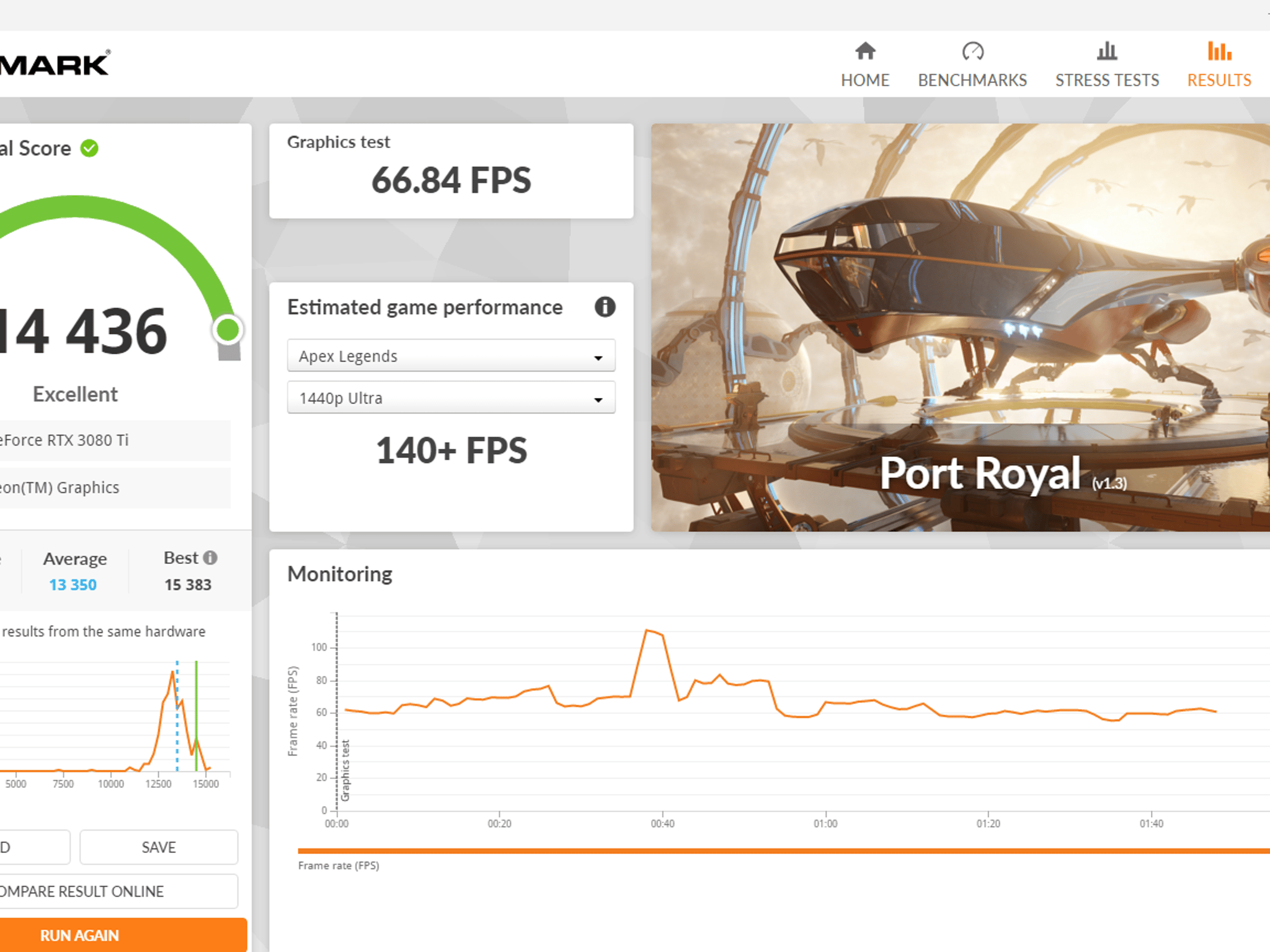Image resolution: width=1270 pixels, height=952 pixels.
Task: Open the 1440p Ultra resolution dropdown
Action: tap(451, 398)
